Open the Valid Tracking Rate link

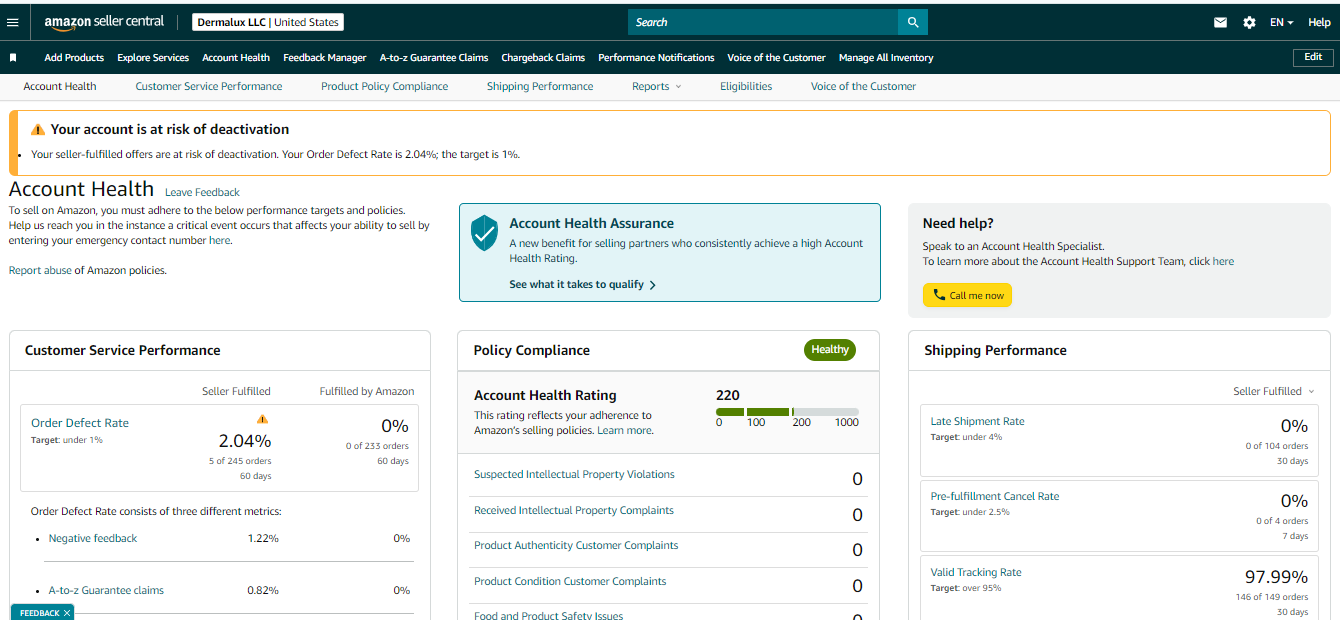(976, 572)
